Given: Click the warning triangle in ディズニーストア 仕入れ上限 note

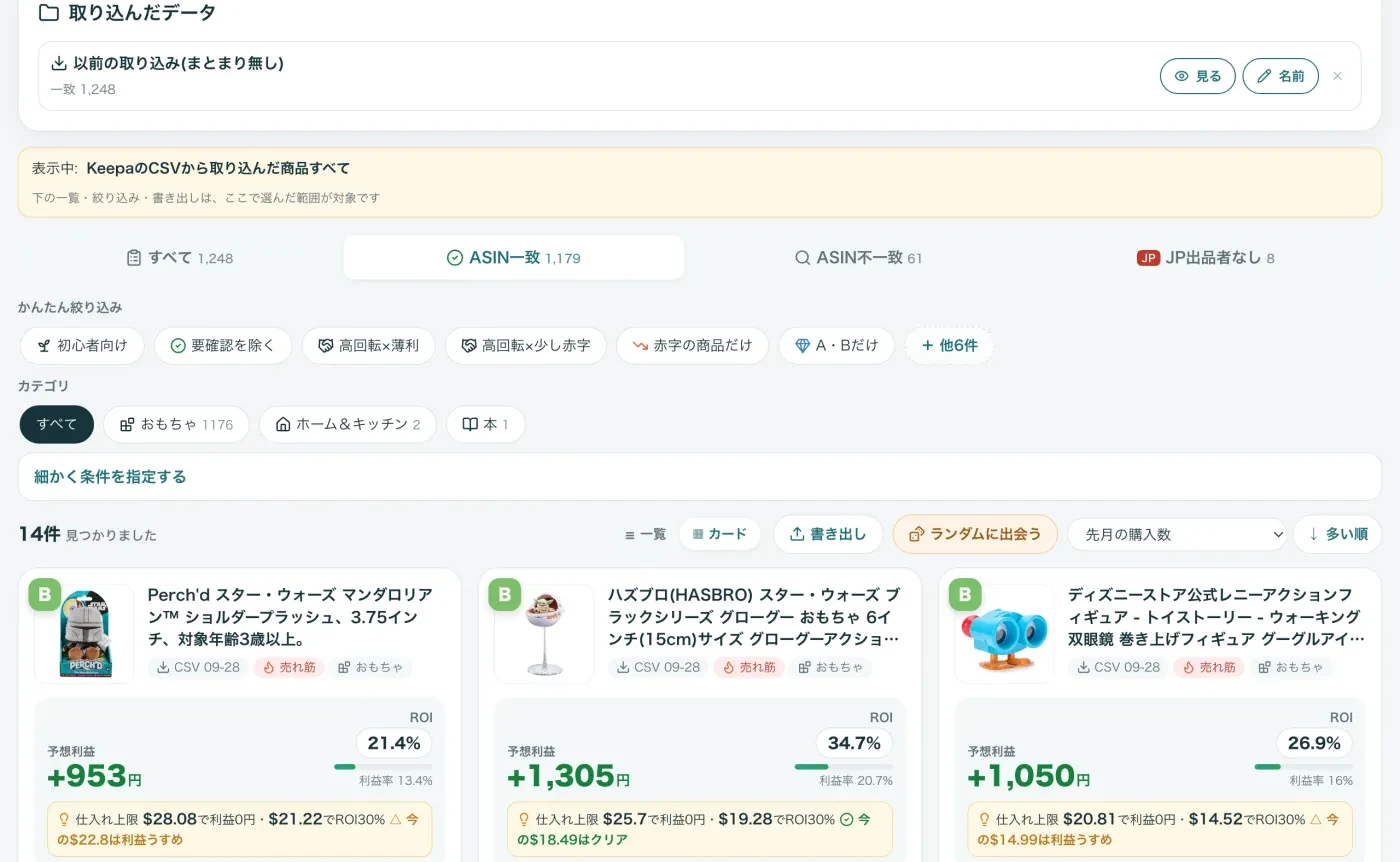Looking at the screenshot, I should click(x=1315, y=819).
